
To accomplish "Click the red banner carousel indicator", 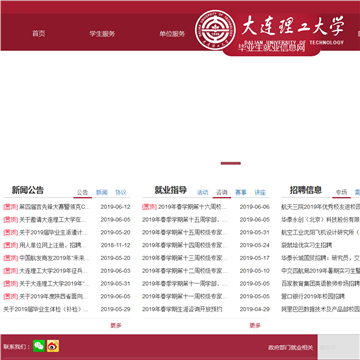I will [231, 163].
